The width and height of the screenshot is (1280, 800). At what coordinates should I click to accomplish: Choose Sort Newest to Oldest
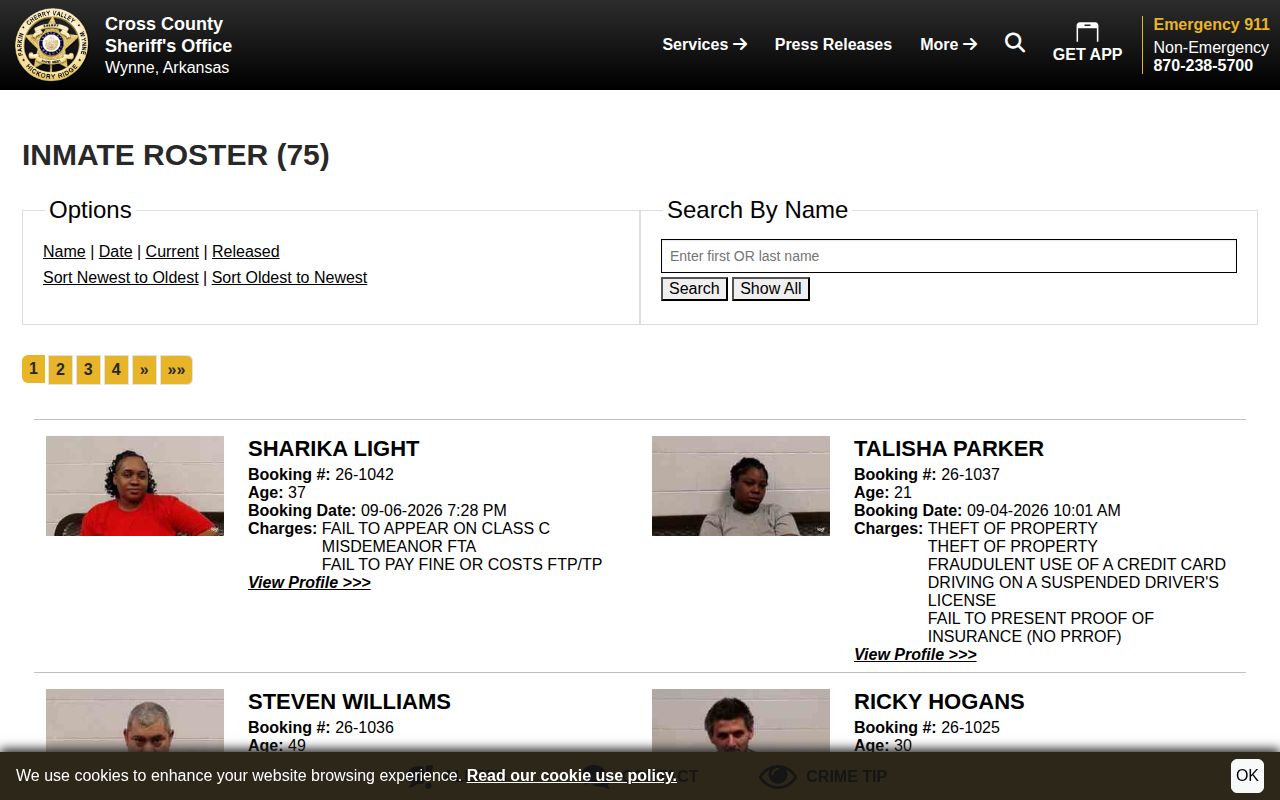(x=121, y=277)
